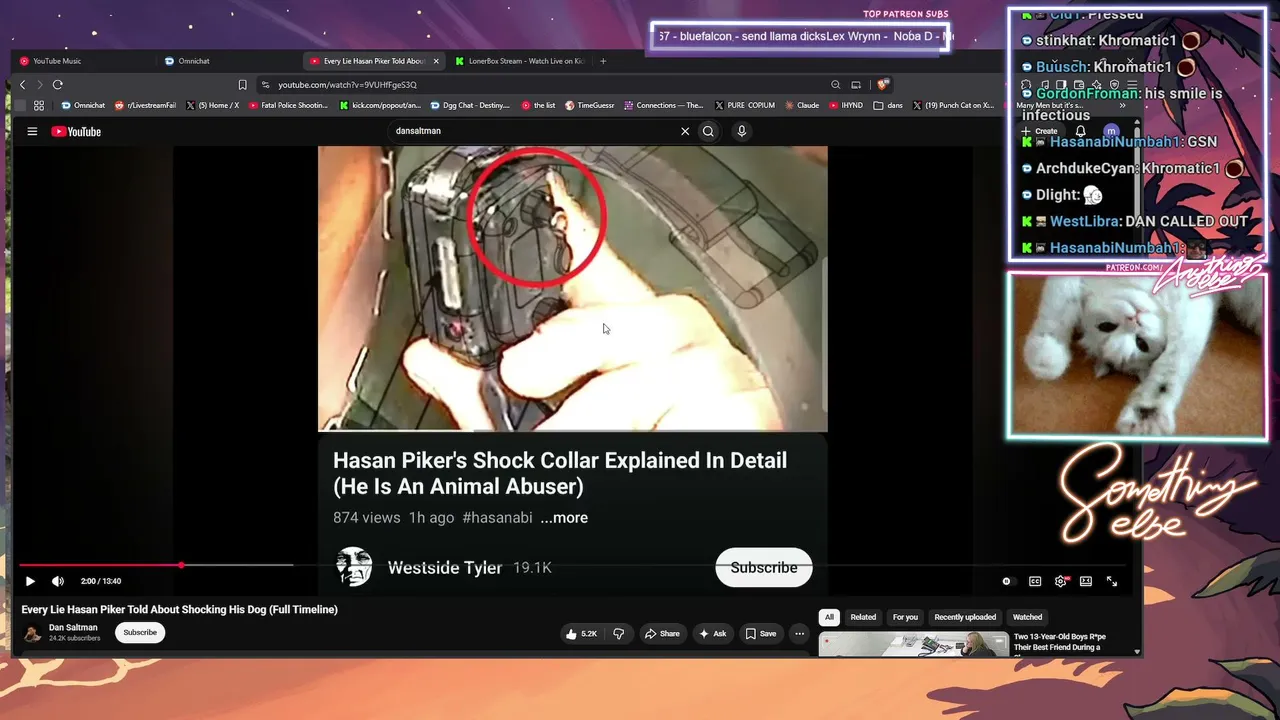Mute the video volume
Image resolution: width=1280 pixels, height=720 pixels.
pos(58,581)
